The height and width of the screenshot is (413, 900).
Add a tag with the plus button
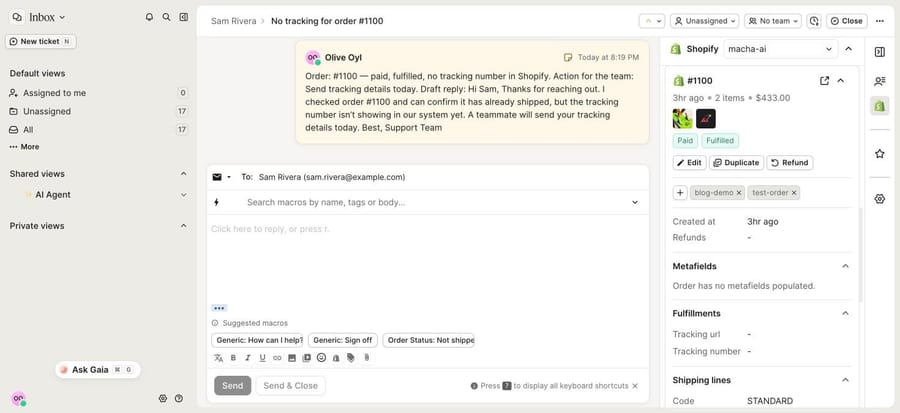point(680,193)
